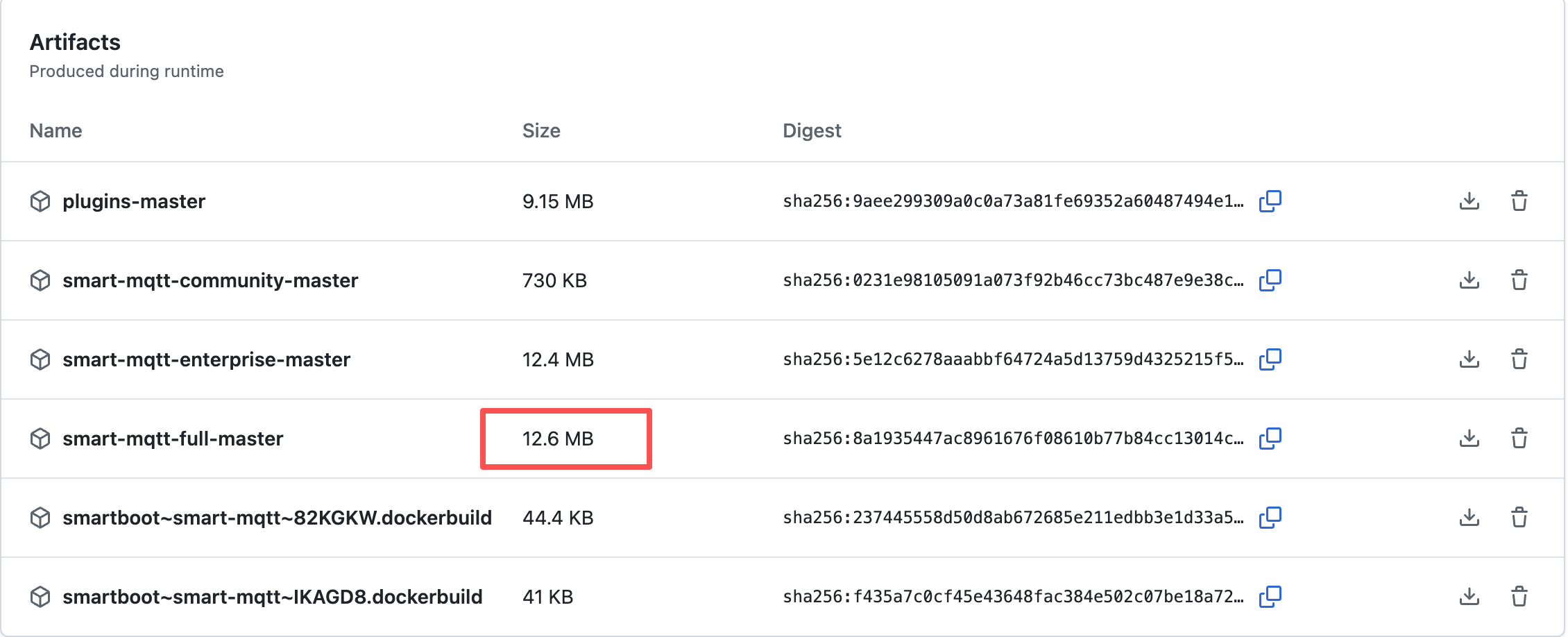Download smart-mqtt-community-master artifact
The height and width of the screenshot is (637, 1568).
pos(1469,280)
